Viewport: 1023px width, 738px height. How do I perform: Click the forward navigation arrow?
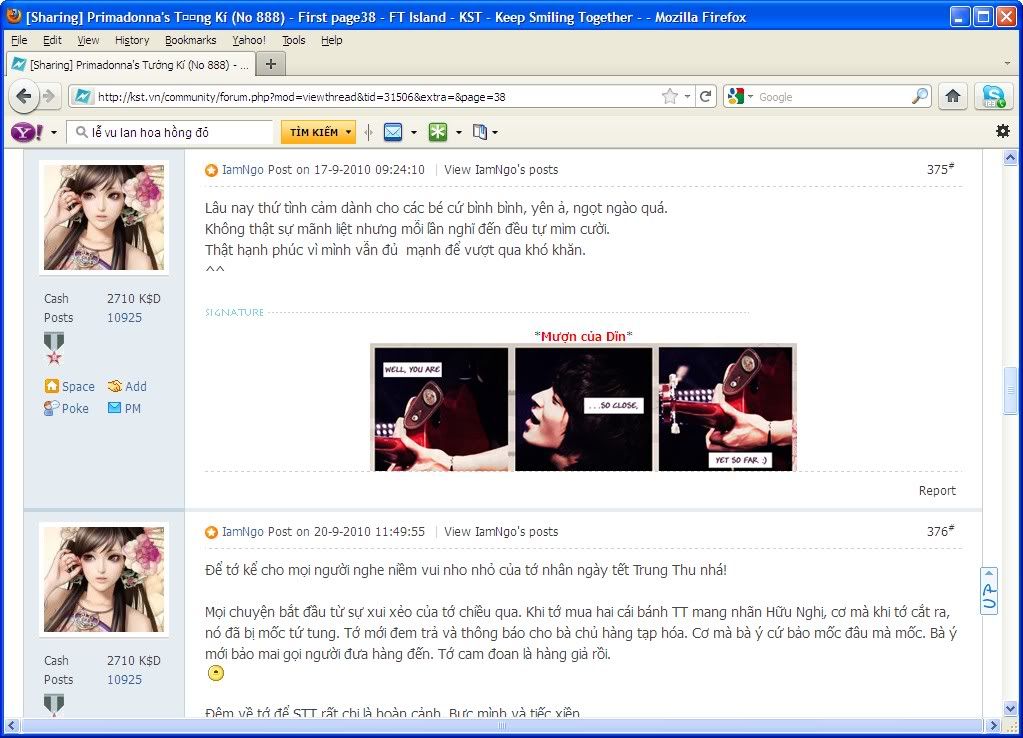pos(50,97)
